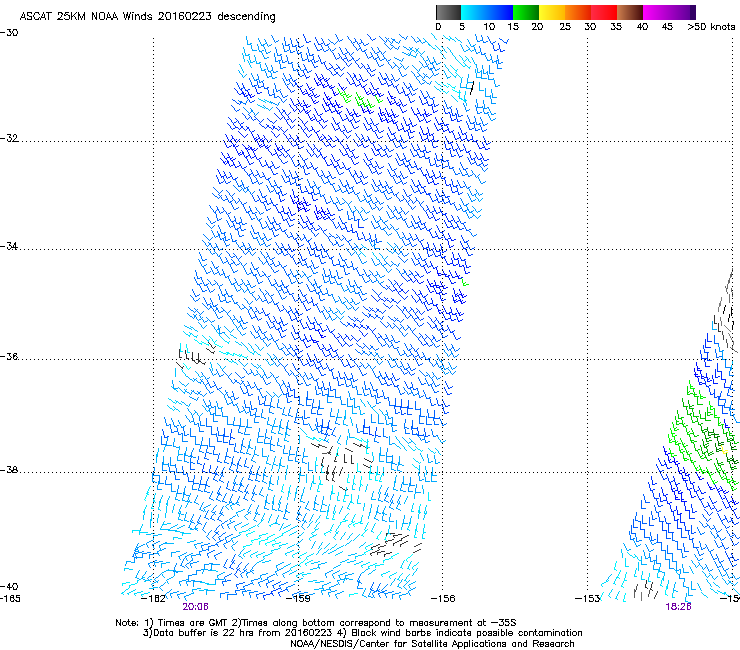Viewport: 740px width, 650px height.
Task: Pick the dark purple 45–50 knots band
Action: pos(682,12)
